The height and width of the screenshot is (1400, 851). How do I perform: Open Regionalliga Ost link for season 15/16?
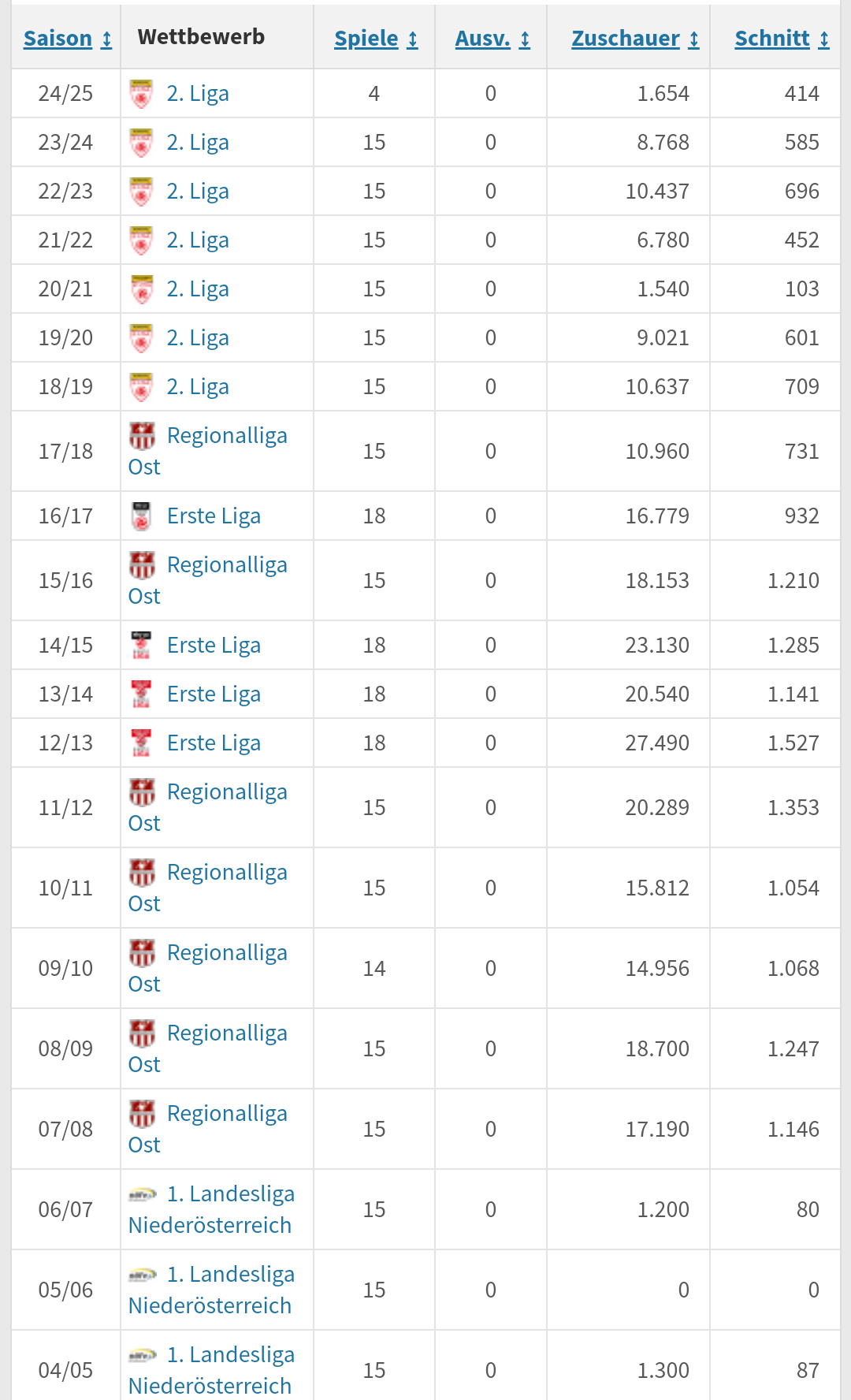pos(208,580)
